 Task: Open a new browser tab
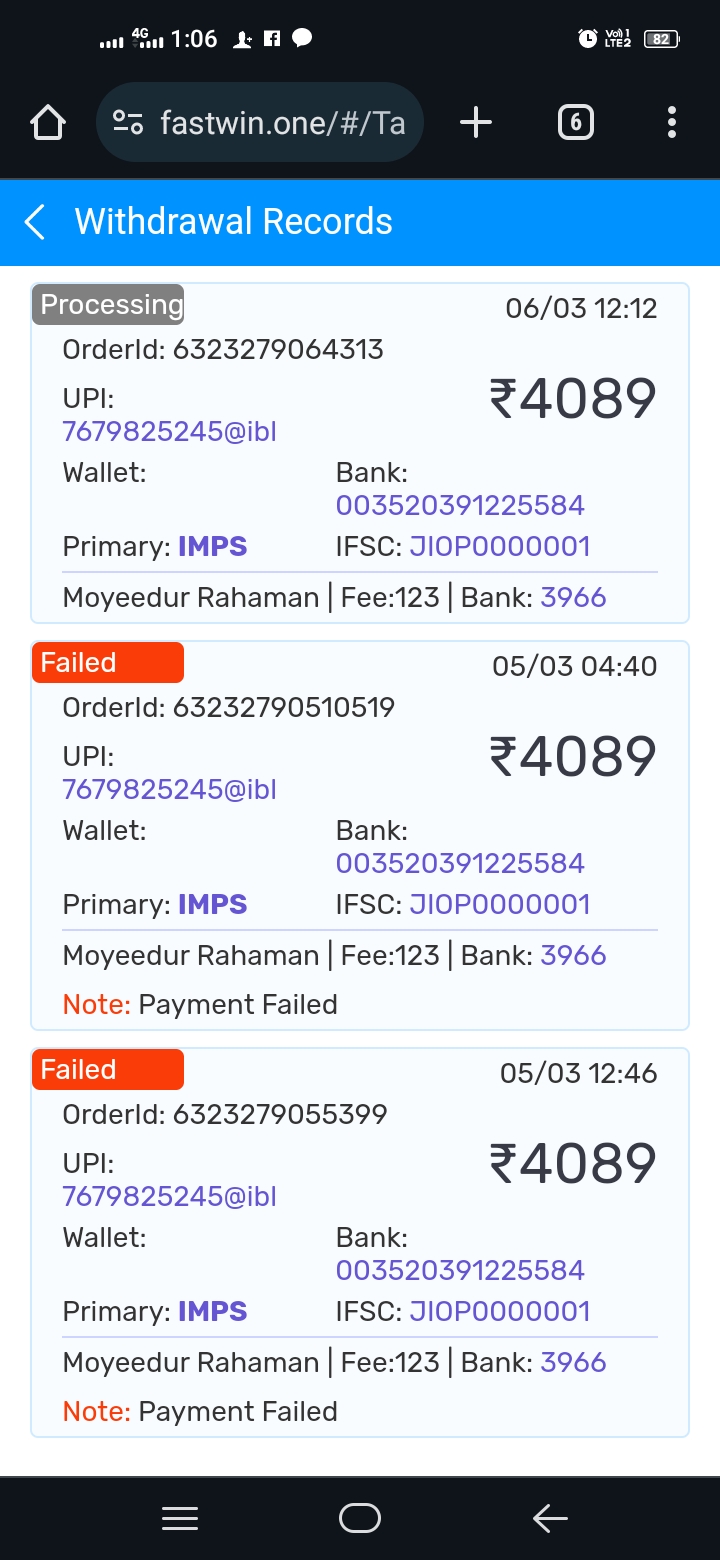(x=476, y=123)
